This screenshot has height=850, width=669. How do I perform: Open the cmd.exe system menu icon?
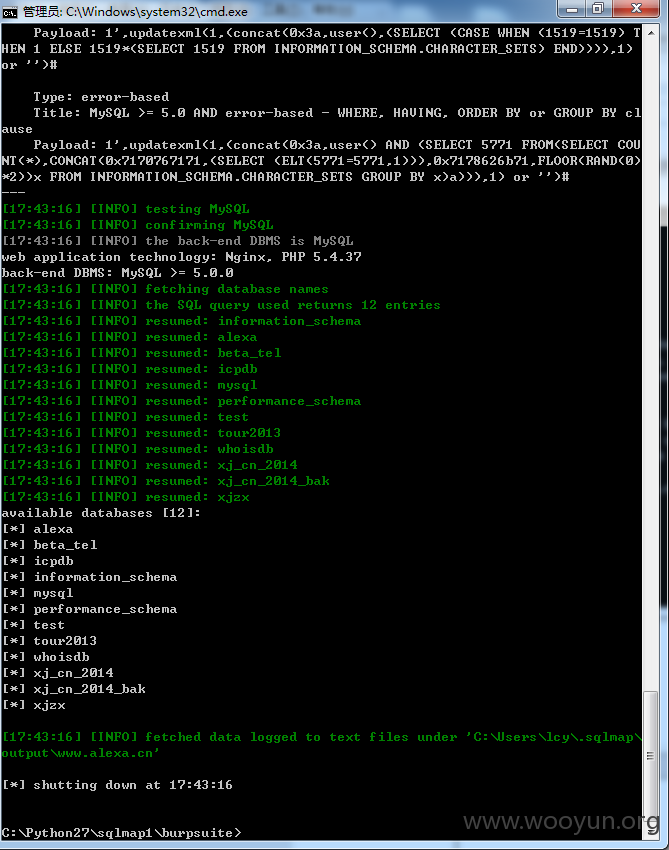click(9, 11)
